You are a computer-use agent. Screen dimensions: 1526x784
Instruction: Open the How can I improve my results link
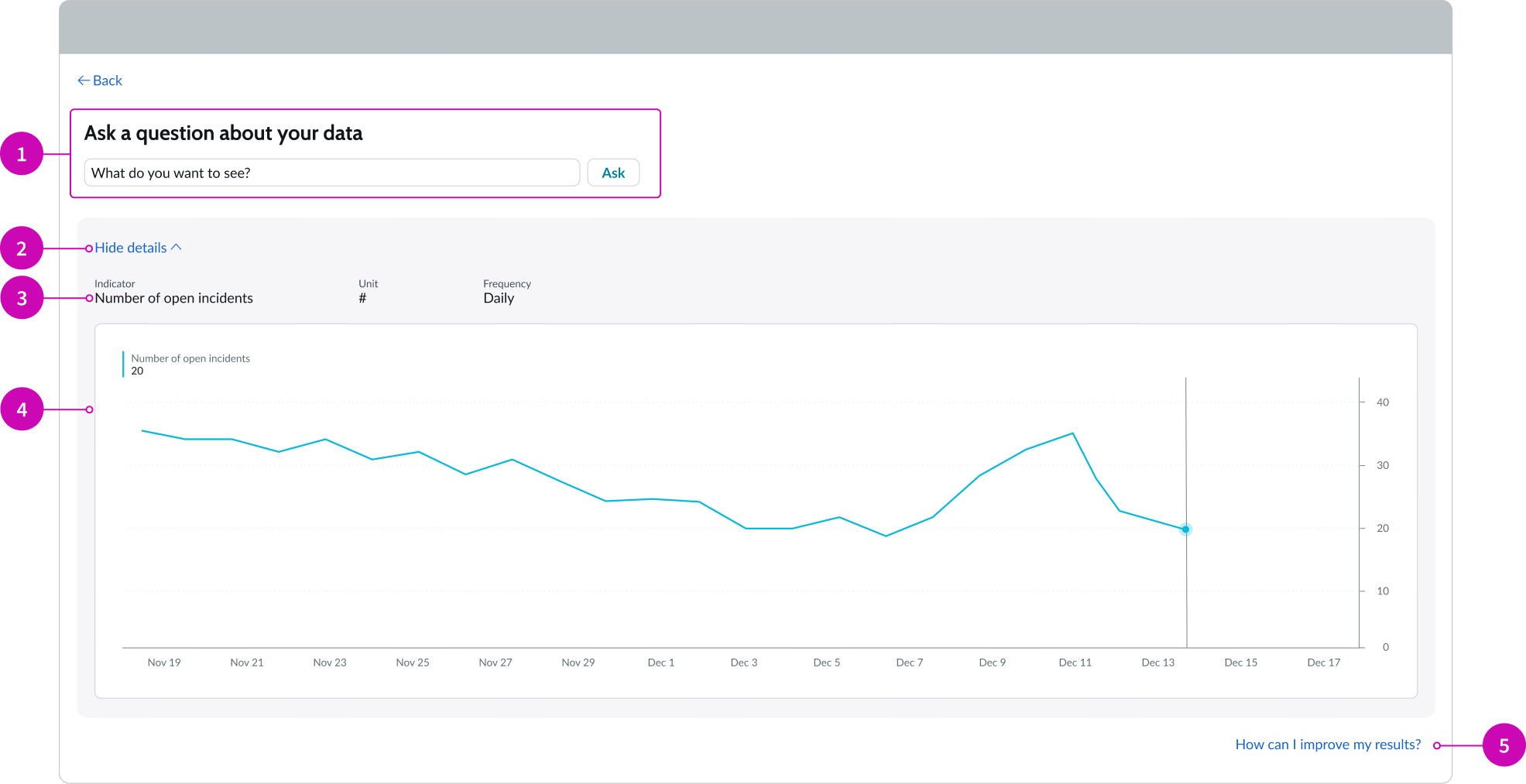(x=1327, y=744)
